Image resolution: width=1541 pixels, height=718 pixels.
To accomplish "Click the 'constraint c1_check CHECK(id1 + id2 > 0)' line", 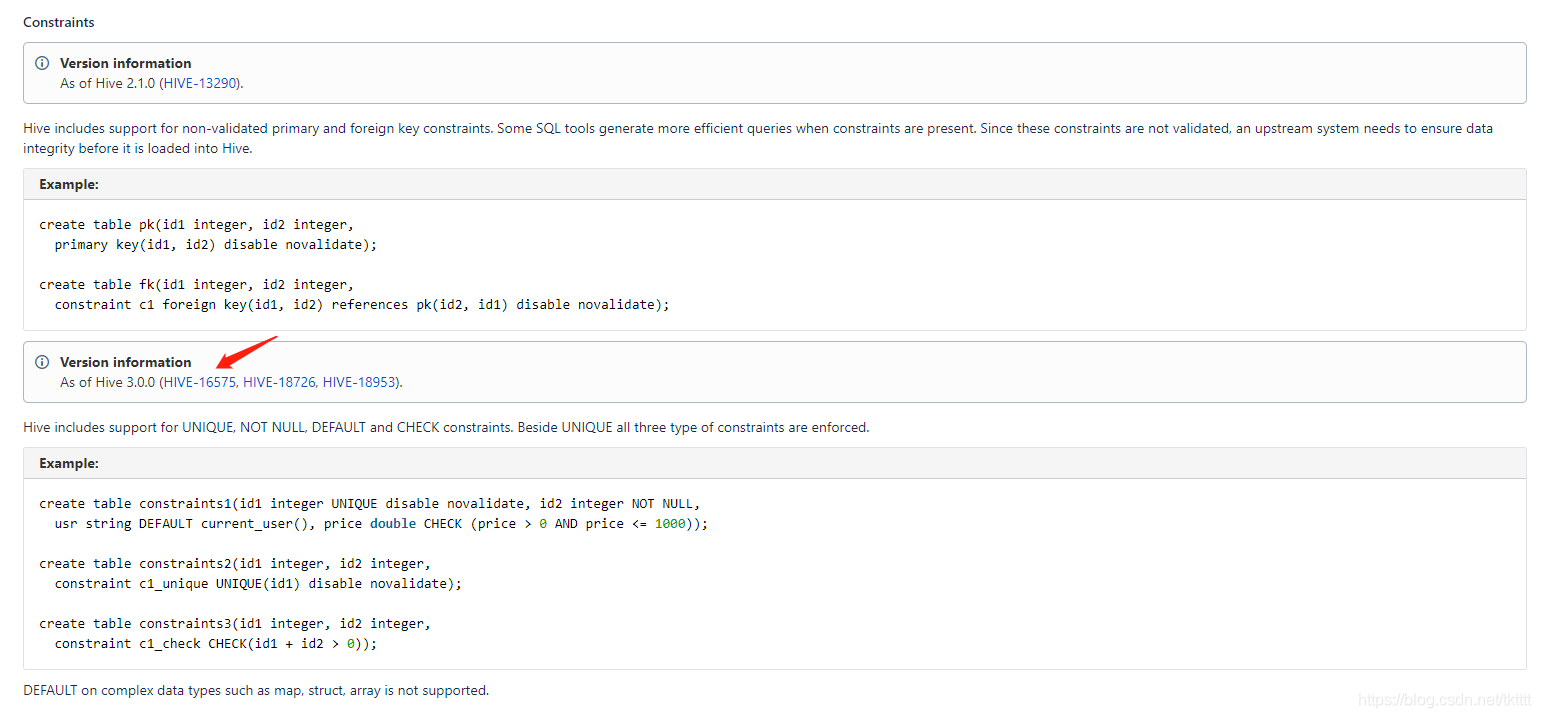I will pyautogui.click(x=216, y=643).
